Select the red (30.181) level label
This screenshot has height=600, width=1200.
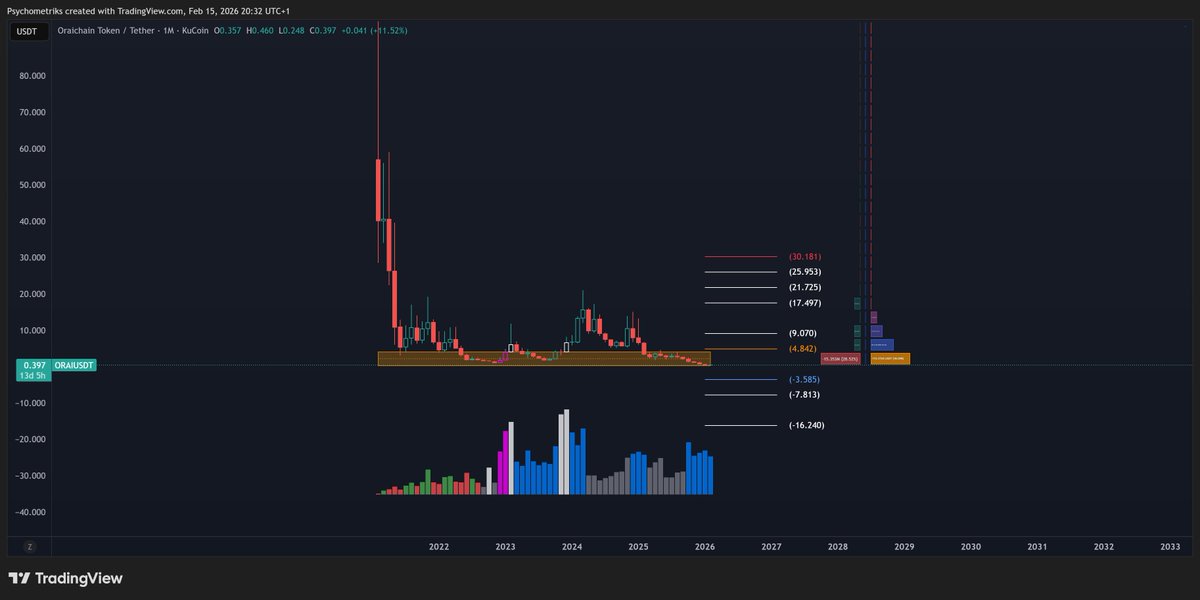click(x=805, y=257)
